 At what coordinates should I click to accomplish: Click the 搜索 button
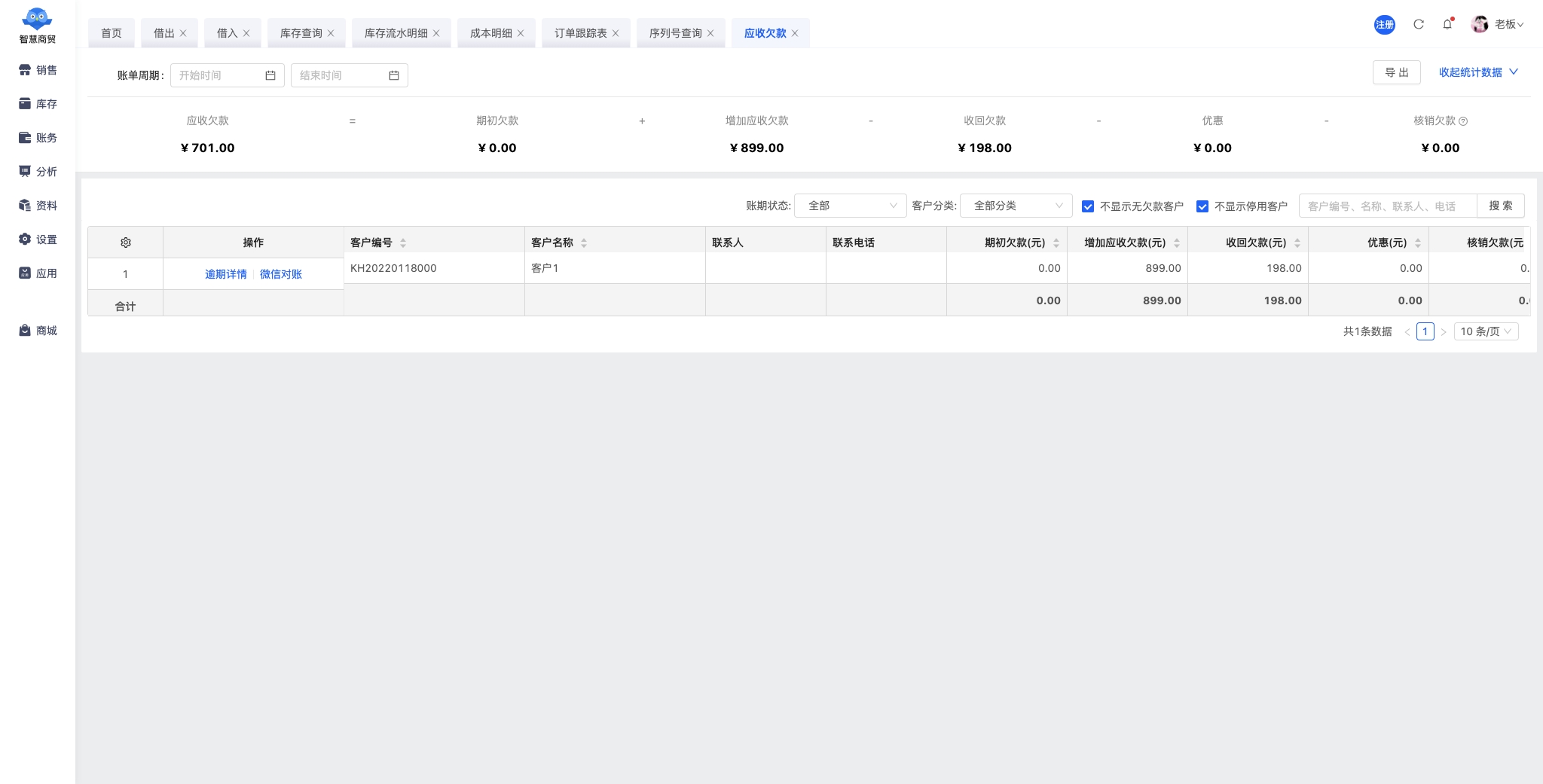click(1500, 206)
